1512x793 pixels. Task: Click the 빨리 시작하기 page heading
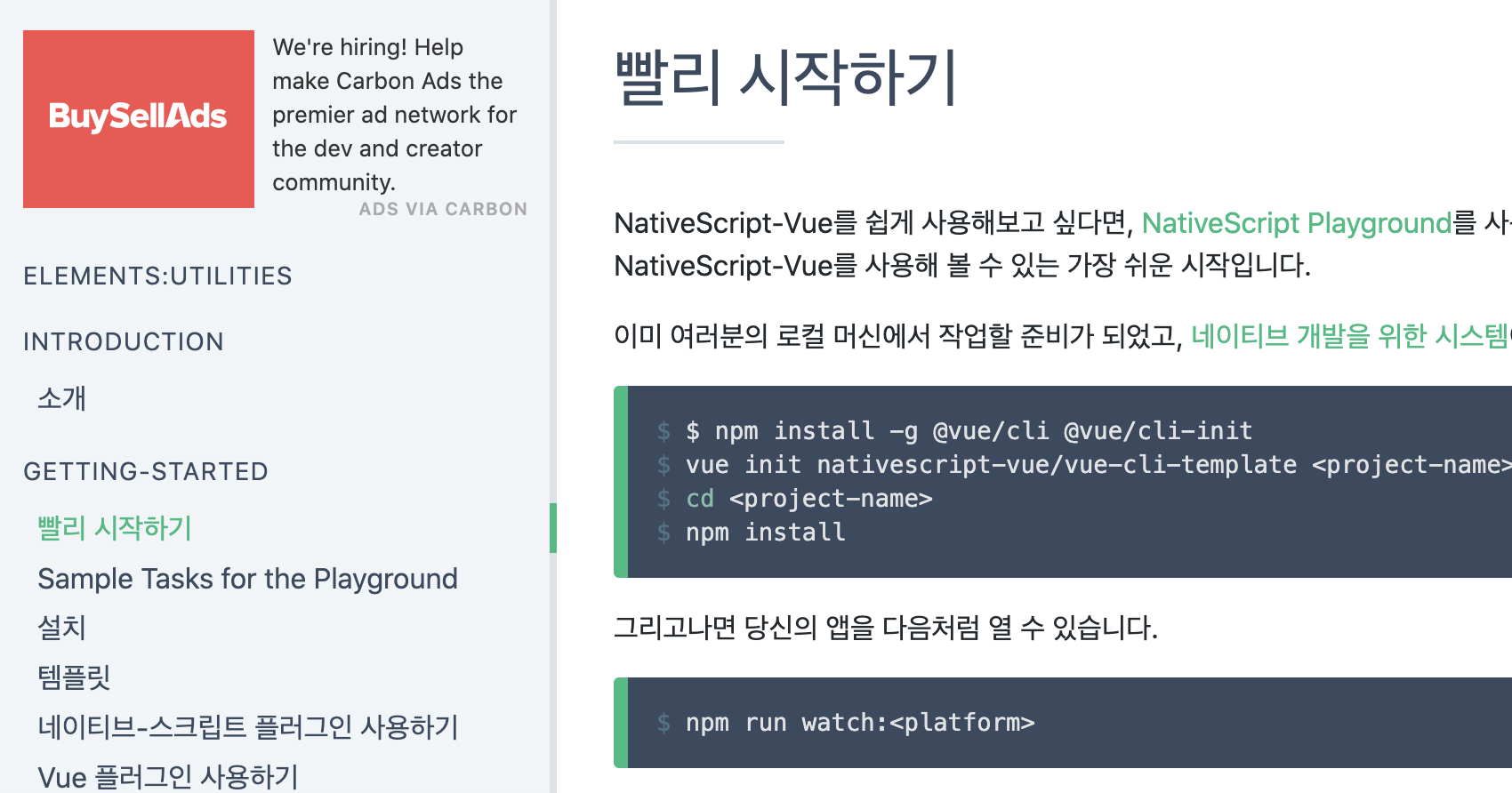pyautogui.click(x=786, y=78)
